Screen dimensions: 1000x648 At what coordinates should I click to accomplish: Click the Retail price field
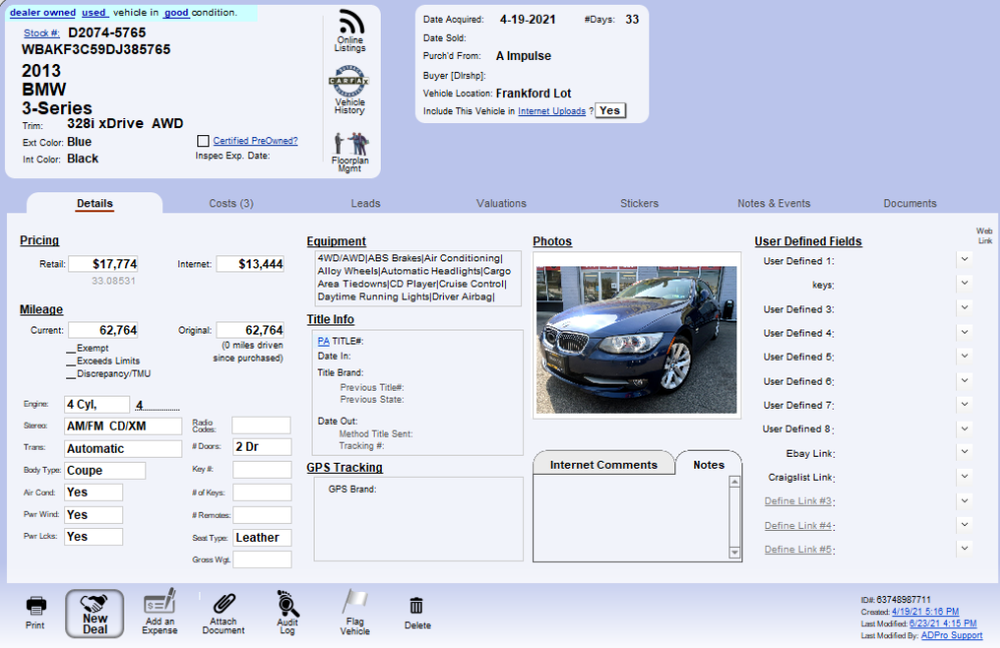coord(103,264)
